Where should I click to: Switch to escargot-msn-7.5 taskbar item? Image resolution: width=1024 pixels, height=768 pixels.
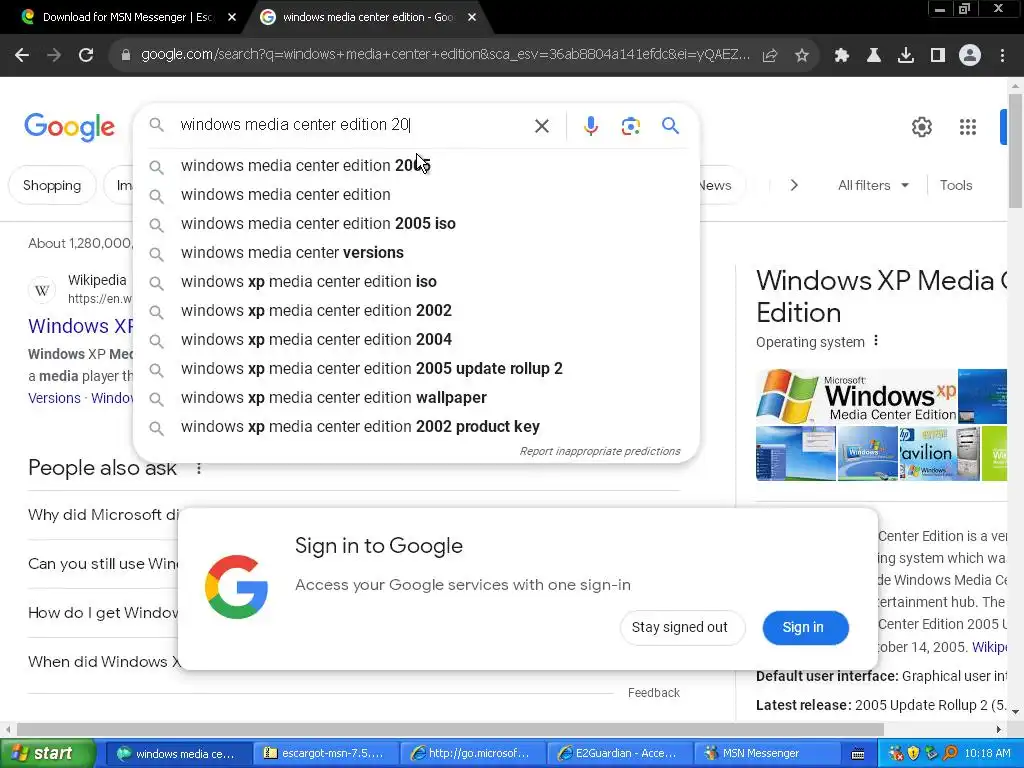pos(325,754)
